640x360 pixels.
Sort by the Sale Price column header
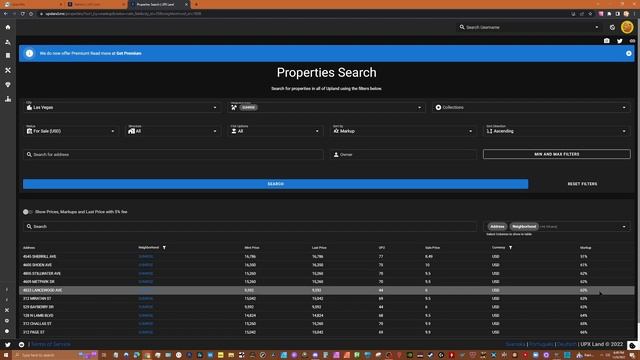pos(432,248)
